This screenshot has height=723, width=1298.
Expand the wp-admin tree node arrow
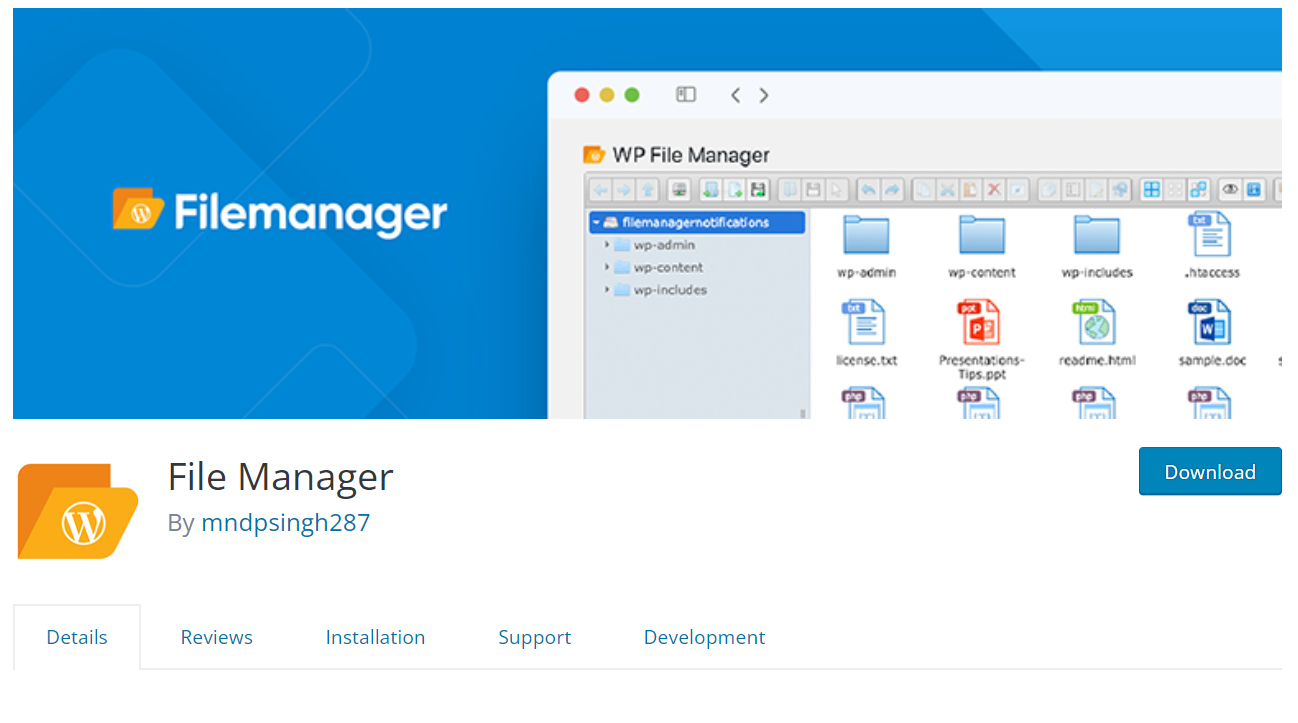(606, 245)
